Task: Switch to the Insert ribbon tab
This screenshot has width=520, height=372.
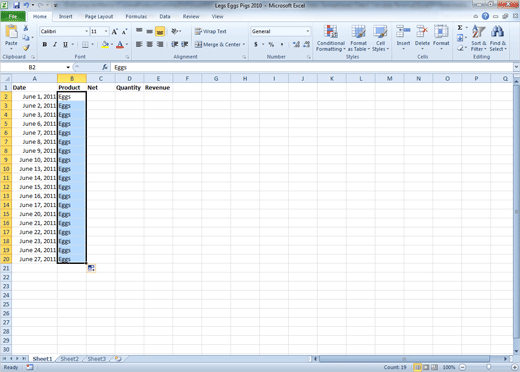Action: (x=66, y=16)
